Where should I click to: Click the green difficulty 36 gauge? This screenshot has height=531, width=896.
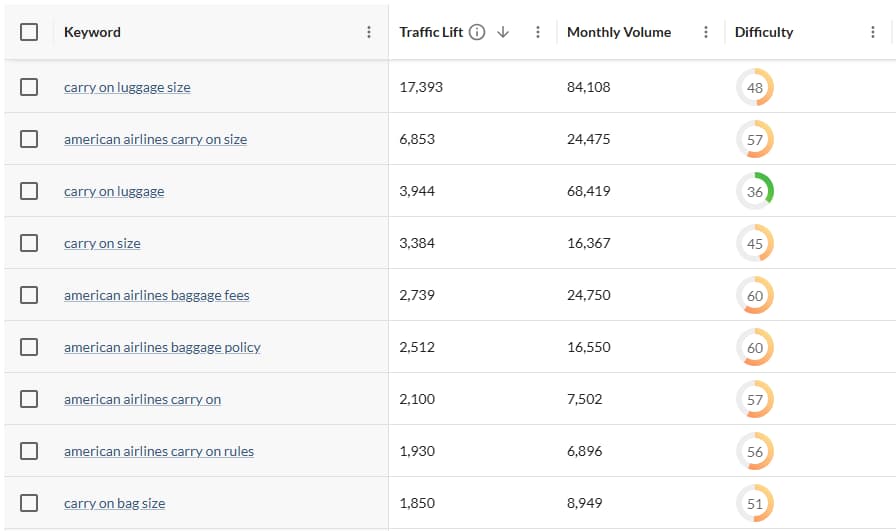point(755,191)
